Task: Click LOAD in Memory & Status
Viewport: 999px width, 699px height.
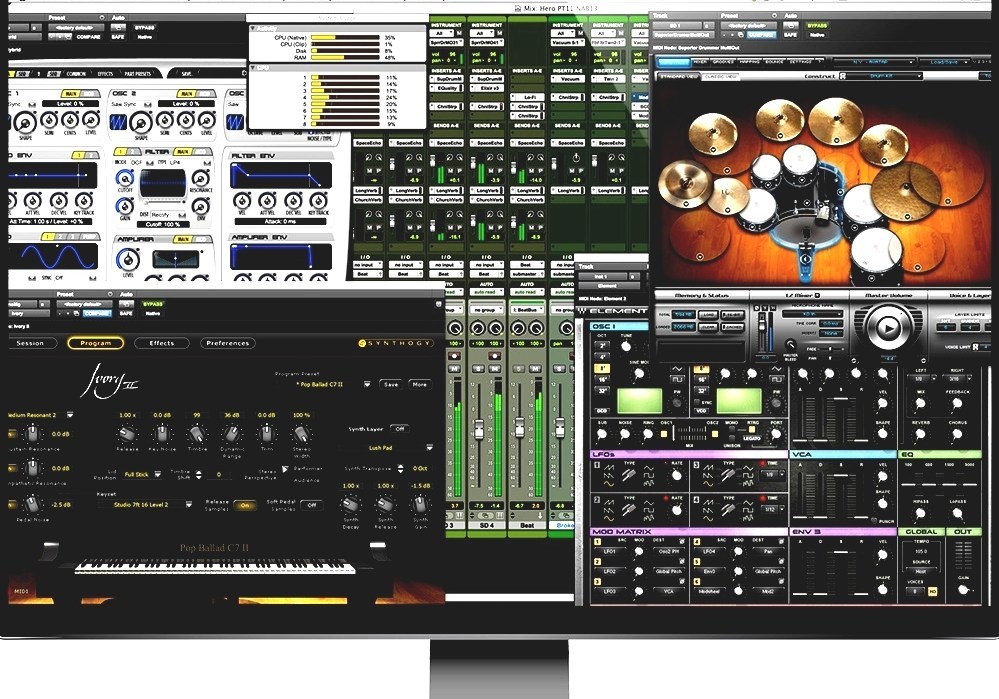Action: click(708, 315)
